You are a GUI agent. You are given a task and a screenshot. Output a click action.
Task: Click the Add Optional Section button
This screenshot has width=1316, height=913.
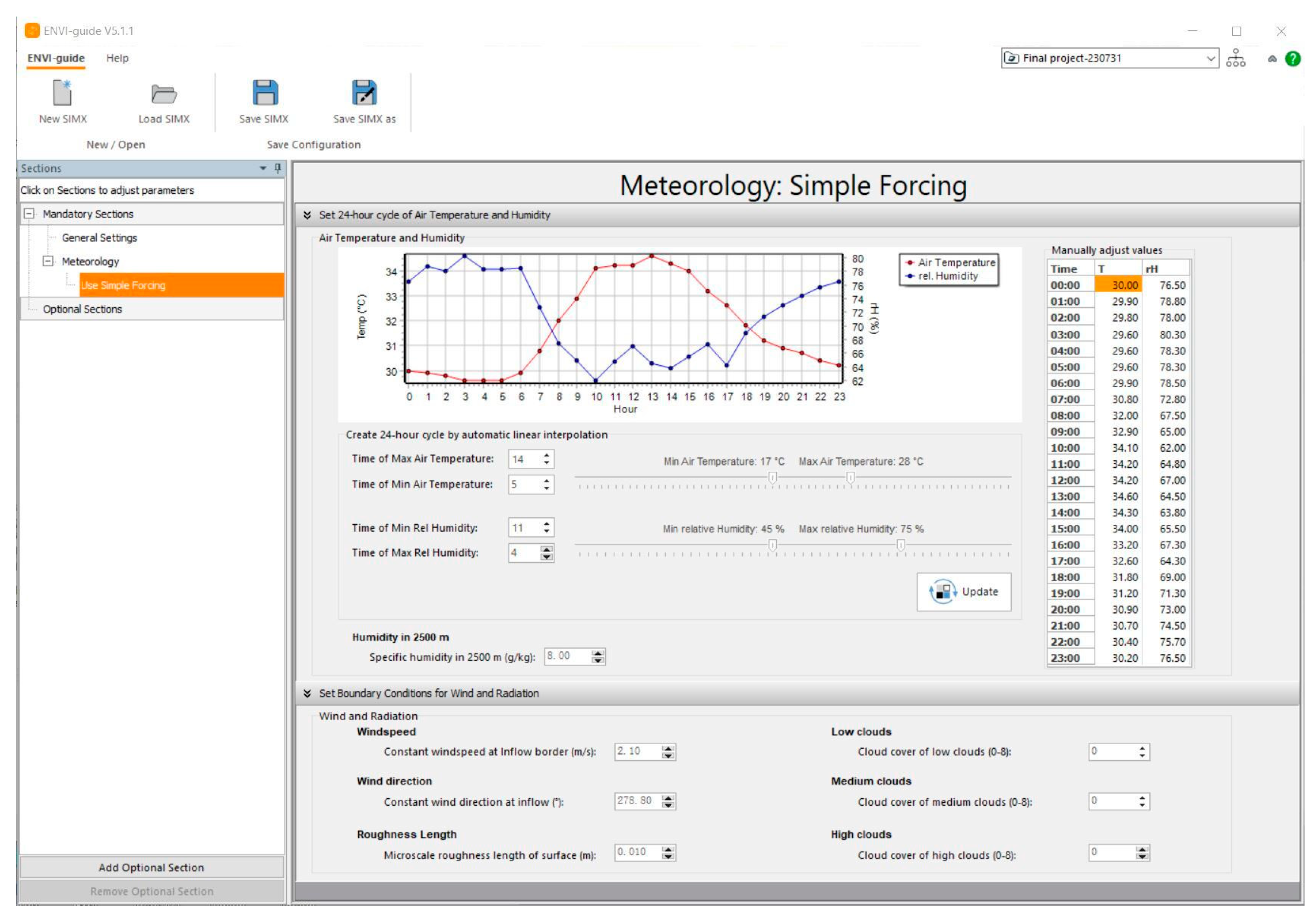(151, 867)
